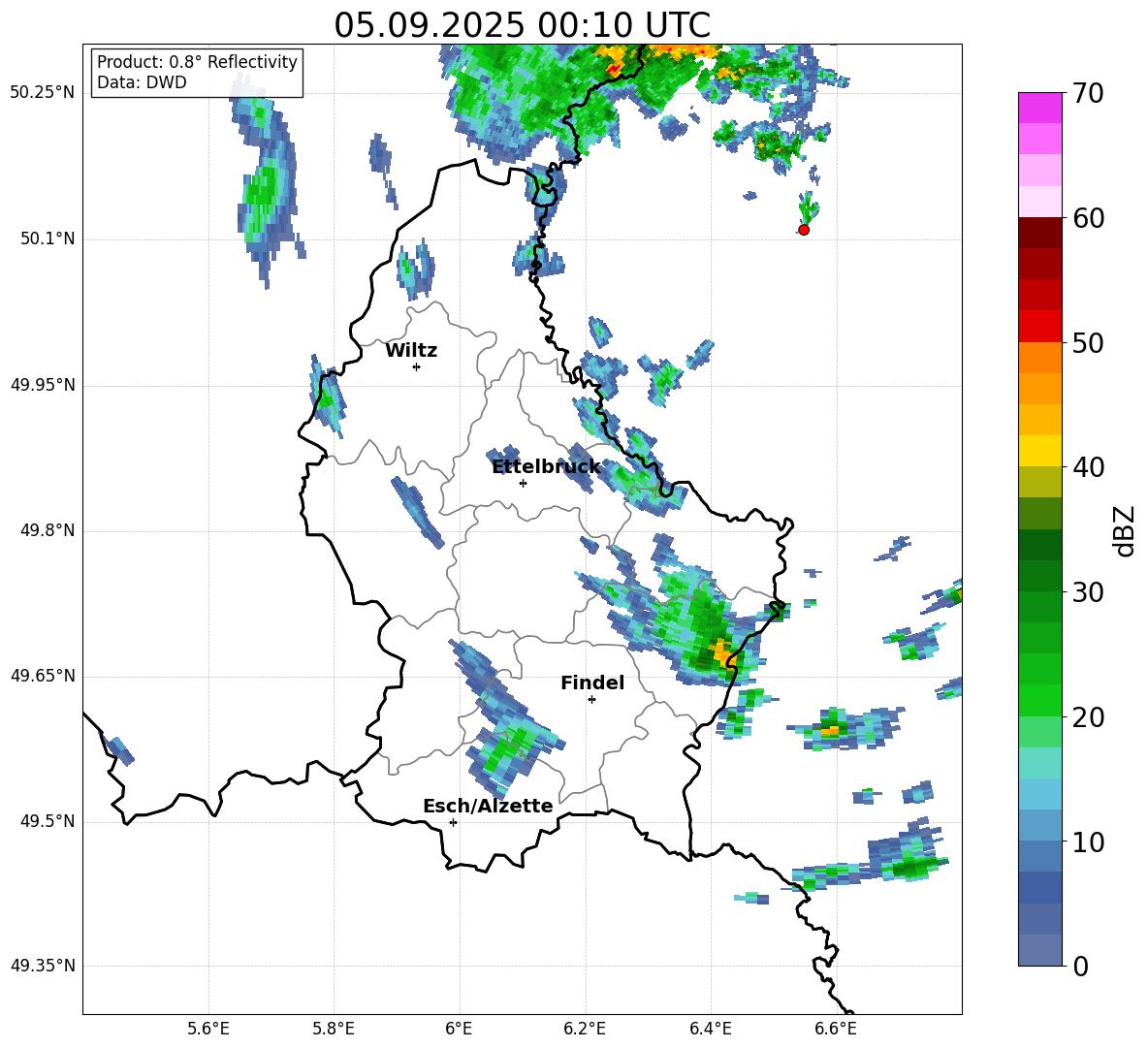Click the 5.8°E longitude label
The height and width of the screenshot is (1048, 1148).
[334, 1029]
